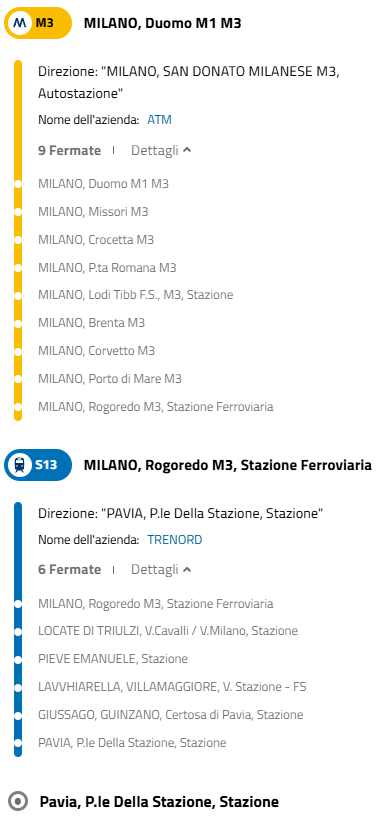Collapse Dettagli for the S13 leg
Image resolution: width=380 pixels, height=817 pixels.
click(161, 570)
